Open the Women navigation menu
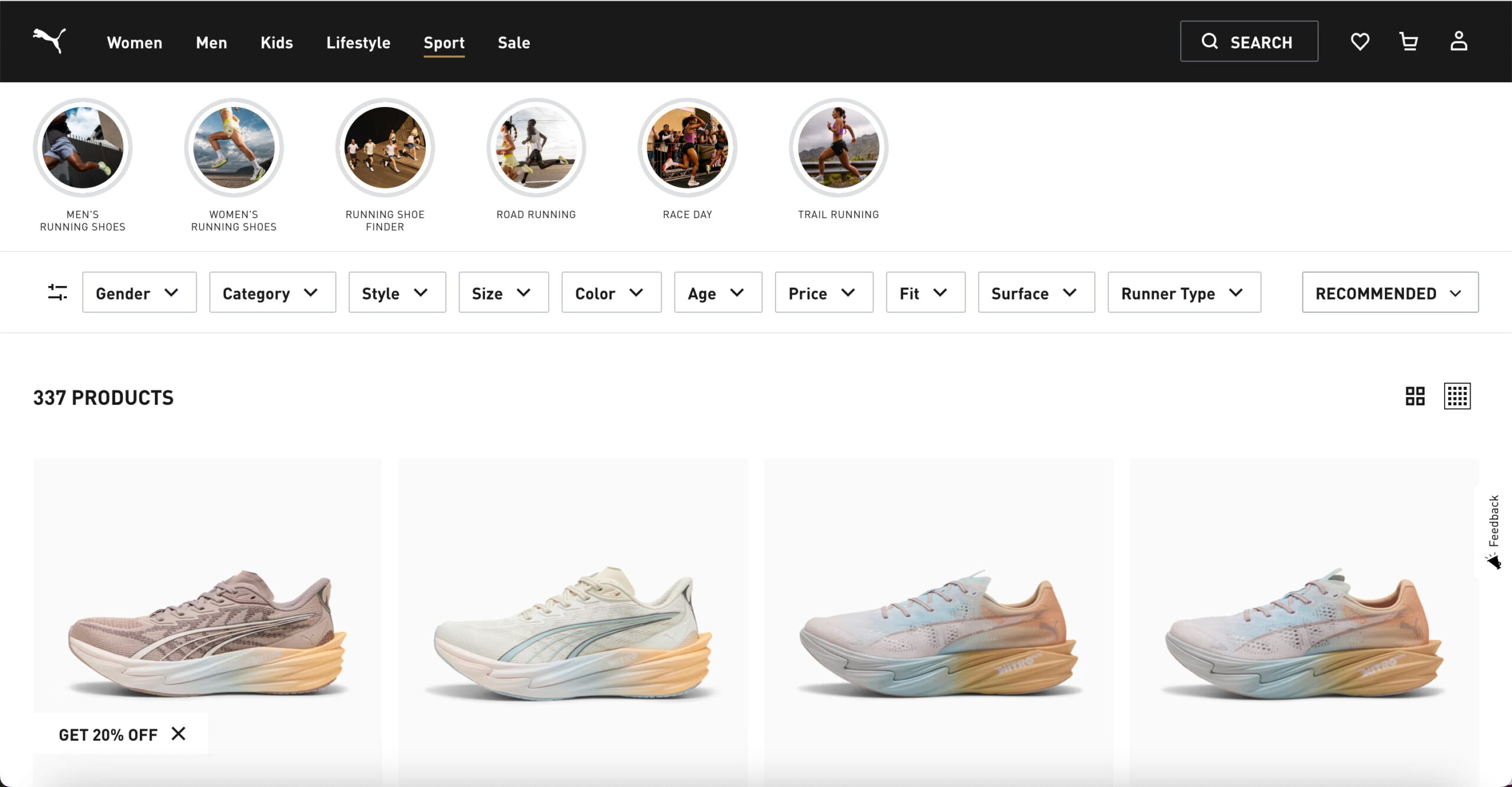The height and width of the screenshot is (787, 1512). tap(134, 42)
